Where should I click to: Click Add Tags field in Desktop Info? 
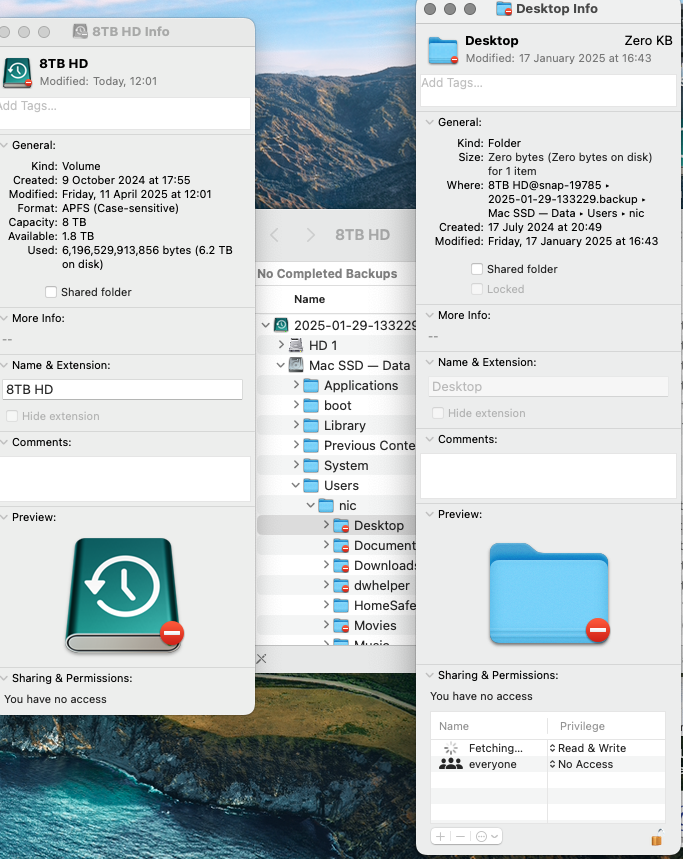coord(548,90)
